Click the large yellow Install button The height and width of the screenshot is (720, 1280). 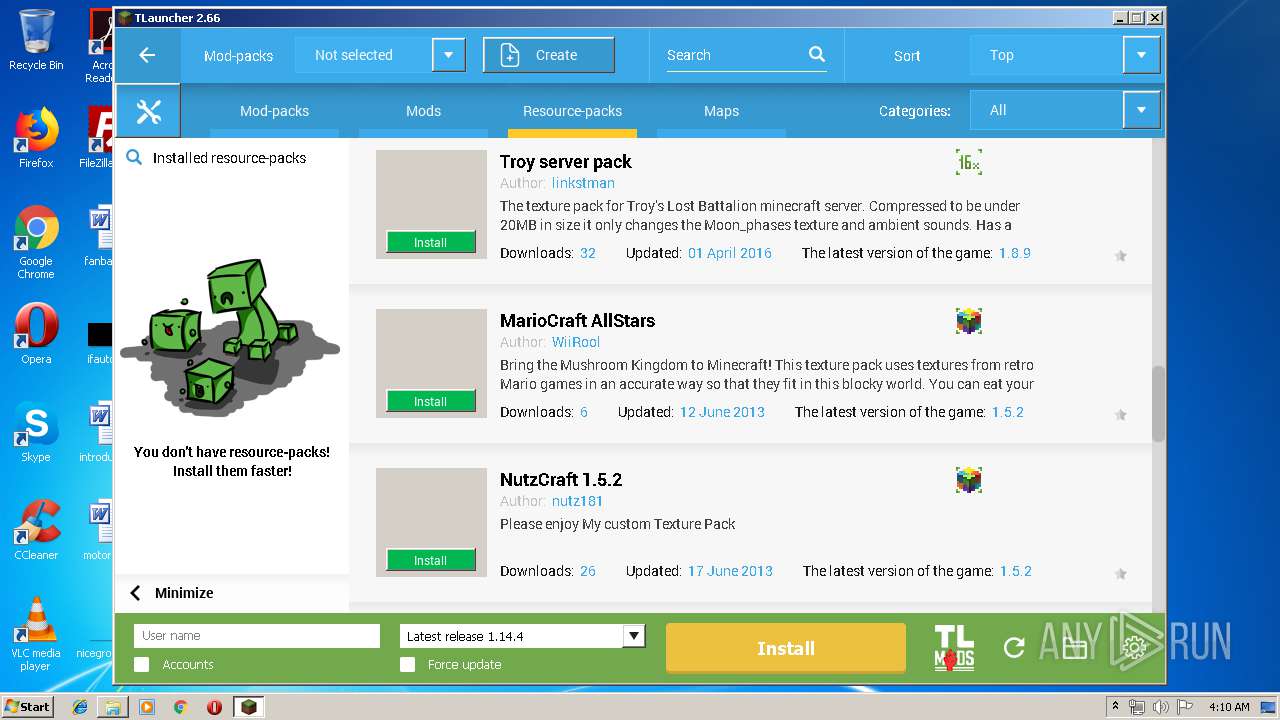click(x=786, y=648)
